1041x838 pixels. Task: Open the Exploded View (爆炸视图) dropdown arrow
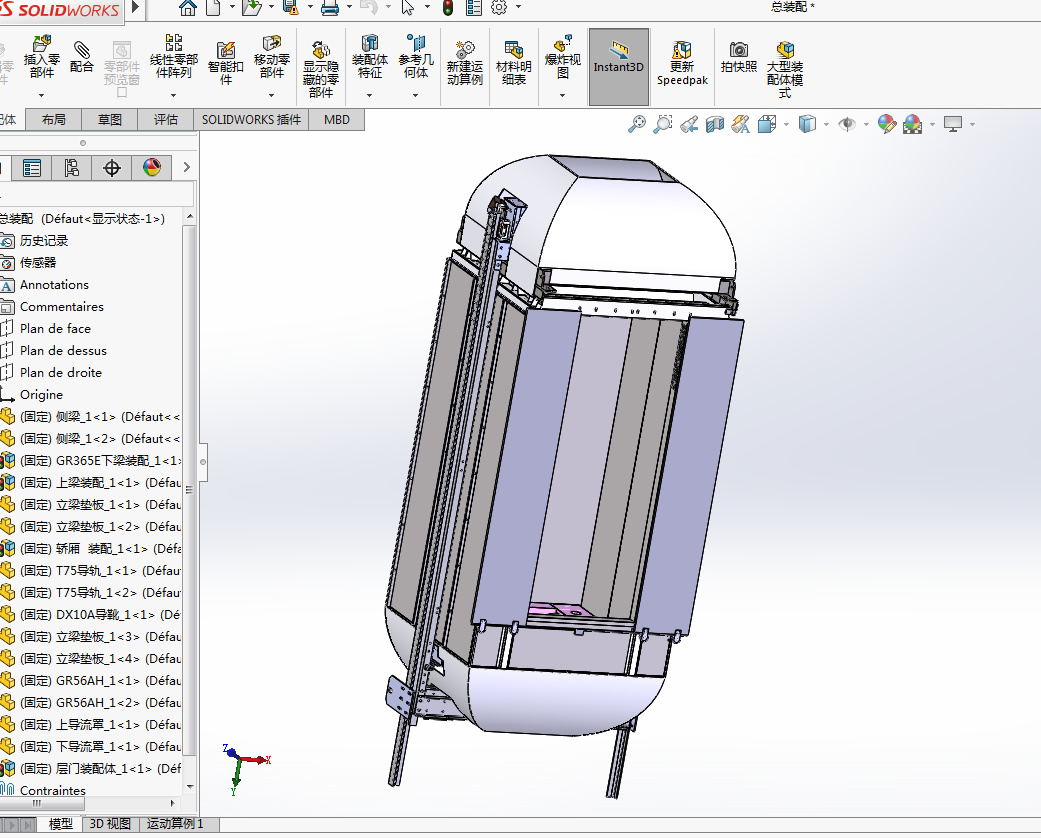[x=562, y=96]
